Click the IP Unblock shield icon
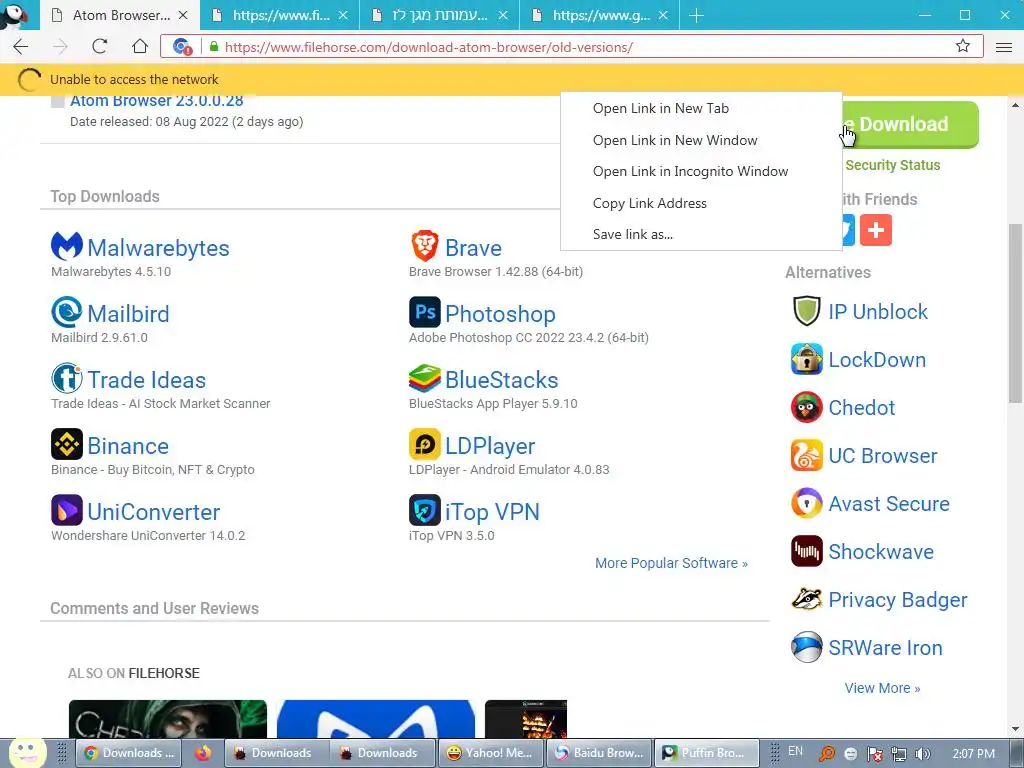Image resolution: width=1024 pixels, height=768 pixels. (x=807, y=311)
